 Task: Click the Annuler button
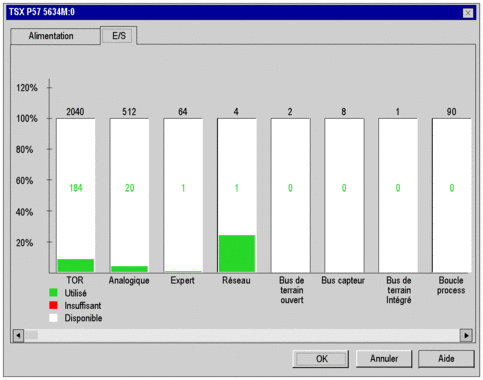pos(384,359)
